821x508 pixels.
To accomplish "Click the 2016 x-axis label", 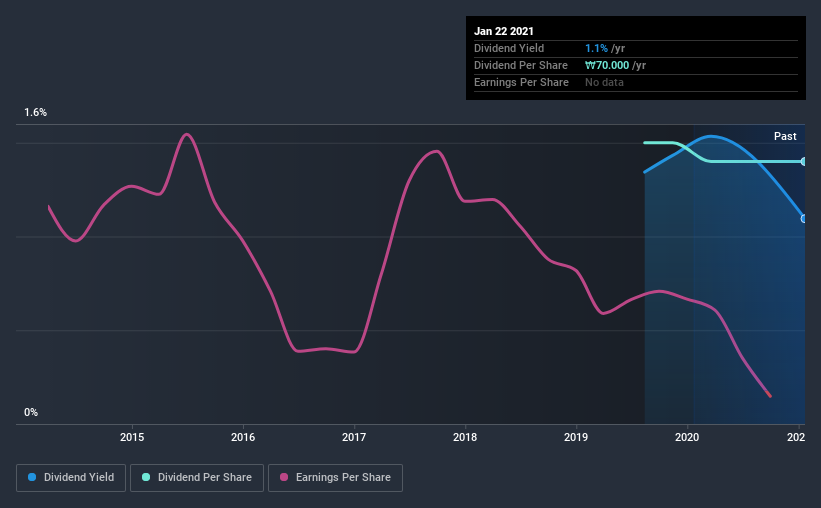I will [243, 437].
